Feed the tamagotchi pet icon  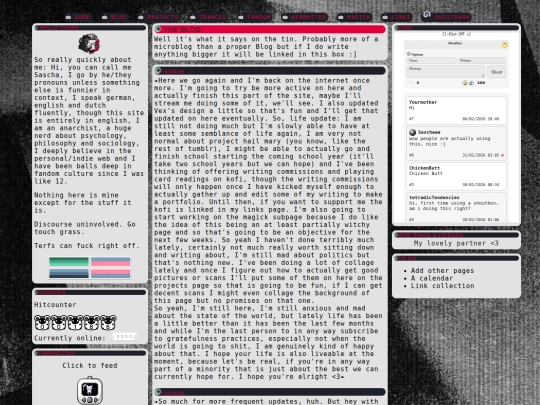coord(90,390)
